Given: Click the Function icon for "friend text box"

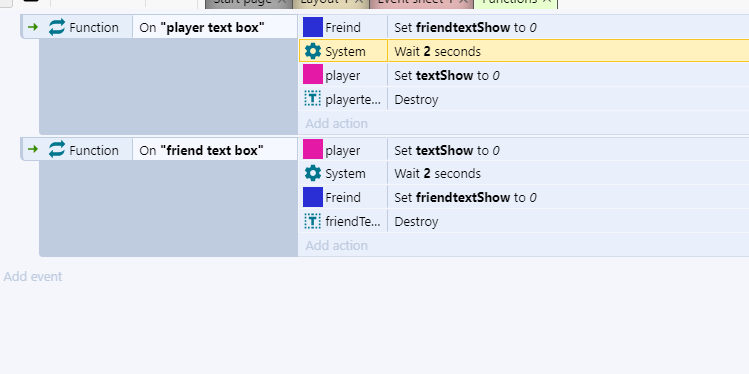Looking at the screenshot, I should tap(56, 150).
